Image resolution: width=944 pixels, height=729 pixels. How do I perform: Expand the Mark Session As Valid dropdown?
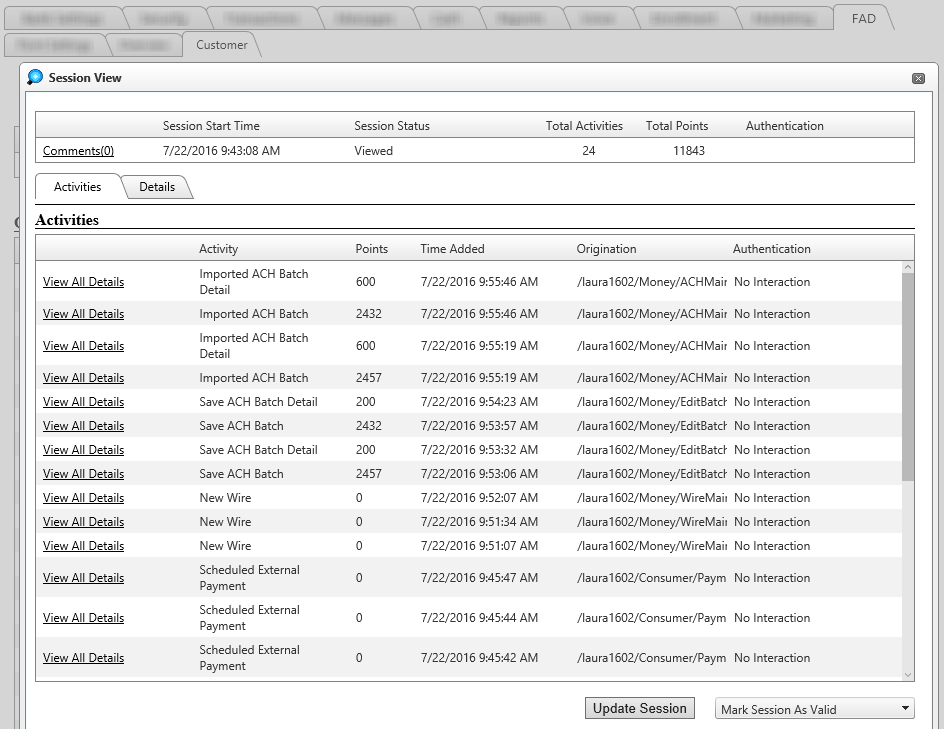pyautogui.click(x=816, y=709)
